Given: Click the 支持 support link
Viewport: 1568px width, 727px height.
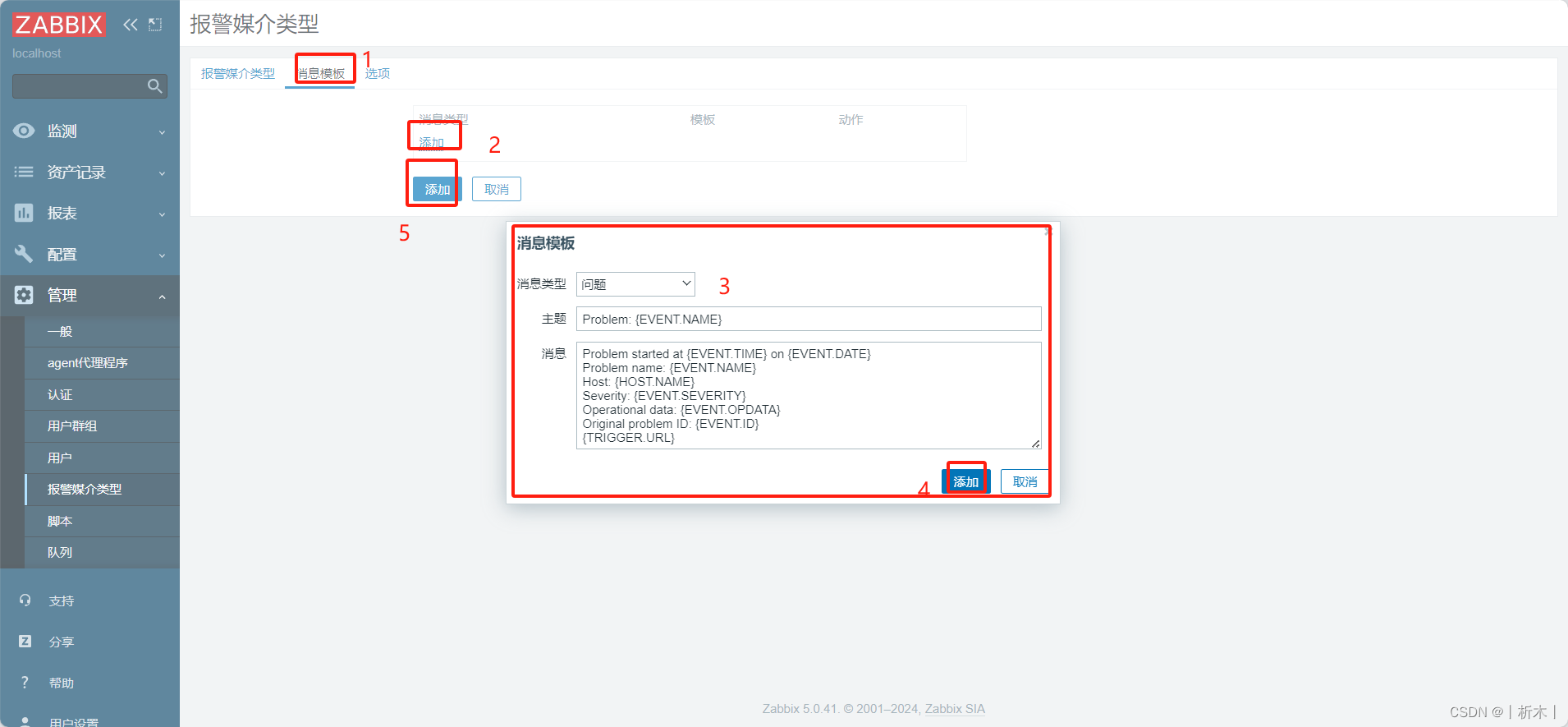Looking at the screenshot, I should (62, 600).
